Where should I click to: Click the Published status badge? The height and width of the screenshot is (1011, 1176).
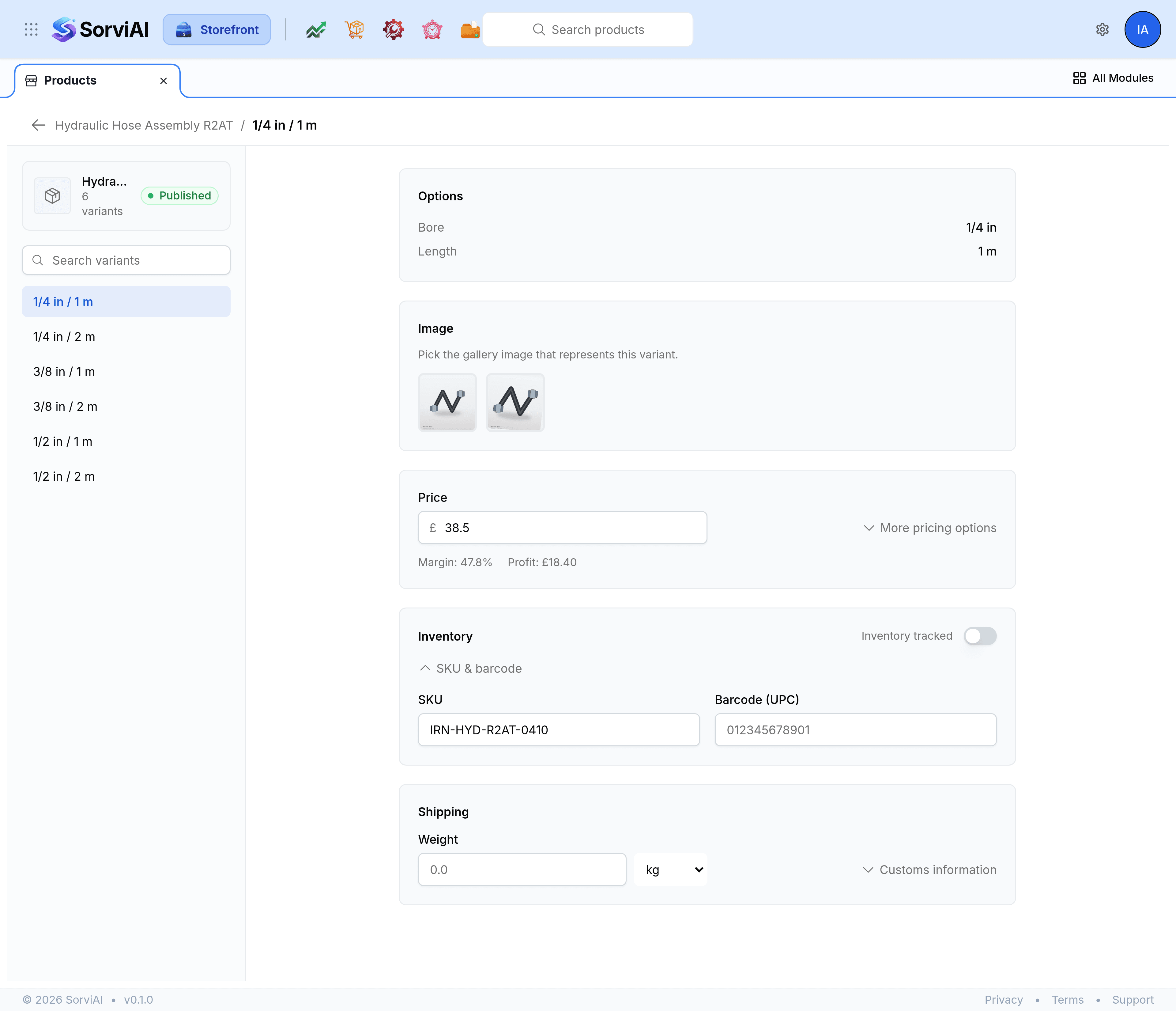(179, 196)
